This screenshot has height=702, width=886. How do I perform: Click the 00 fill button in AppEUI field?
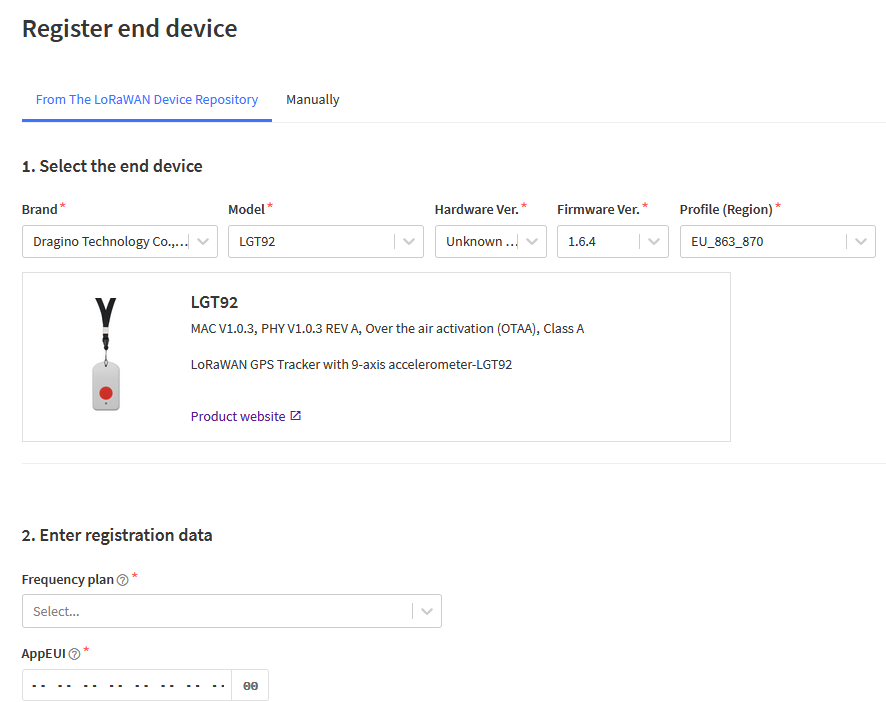(x=250, y=686)
